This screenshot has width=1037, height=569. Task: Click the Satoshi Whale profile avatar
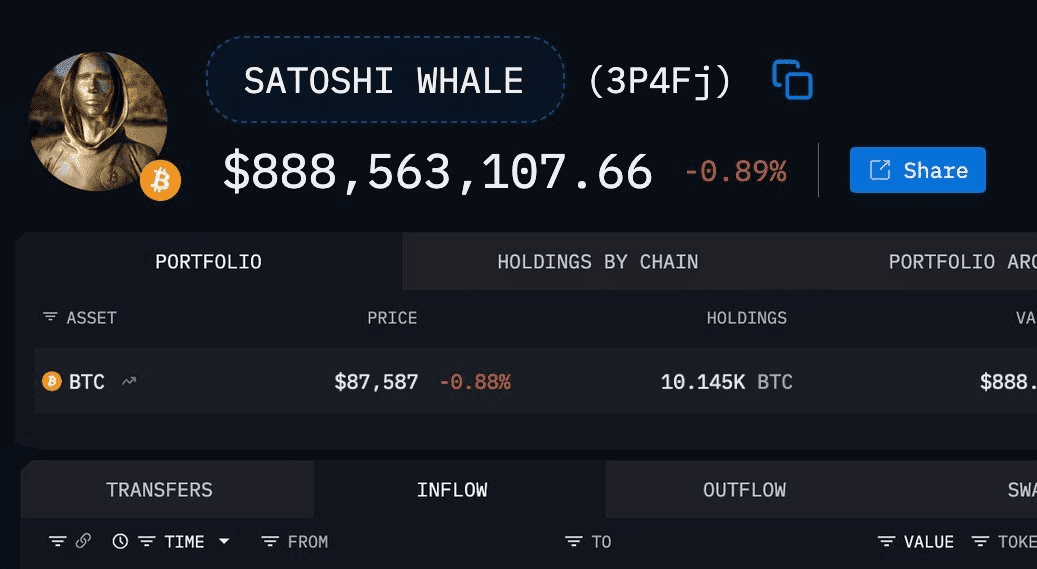pos(98,120)
